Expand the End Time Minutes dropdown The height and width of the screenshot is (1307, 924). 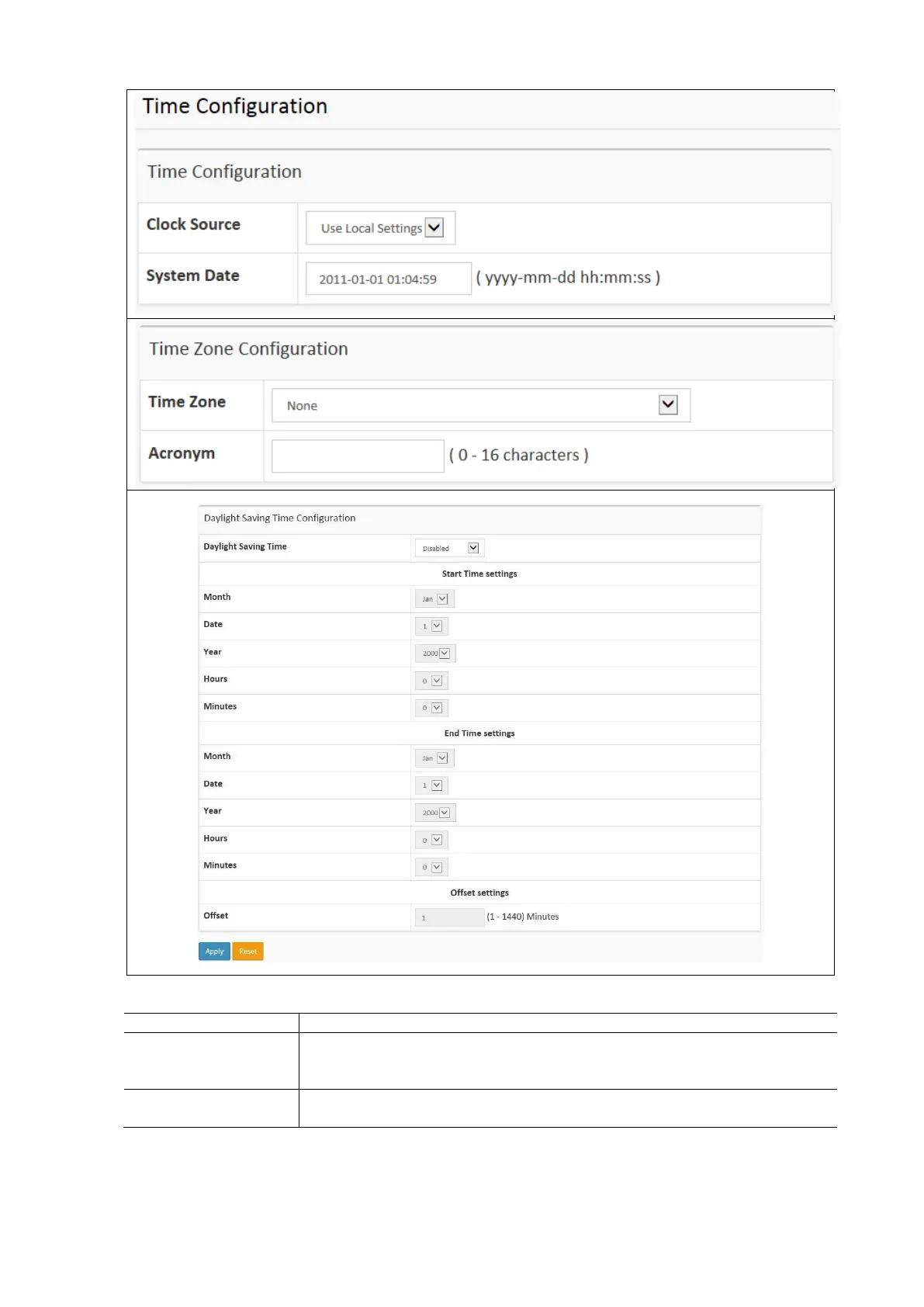point(431,867)
